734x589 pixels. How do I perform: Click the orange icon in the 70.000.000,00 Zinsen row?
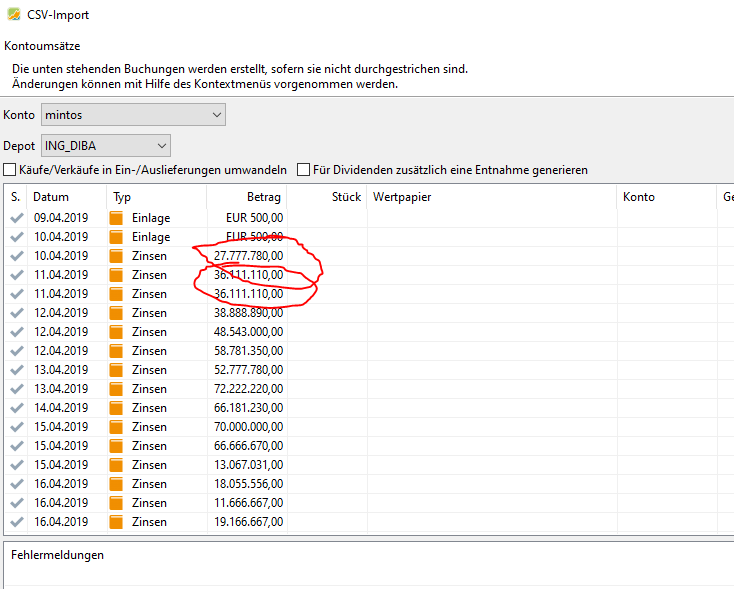(117, 427)
